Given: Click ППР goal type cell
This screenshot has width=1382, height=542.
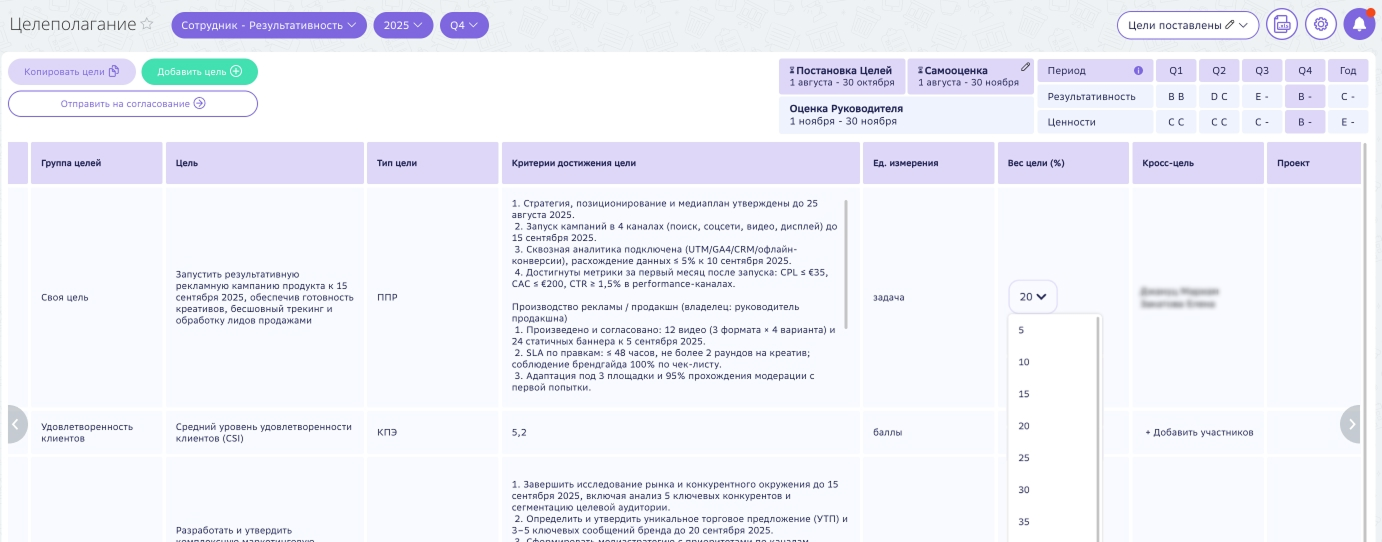Looking at the screenshot, I should (x=432, y=297).
